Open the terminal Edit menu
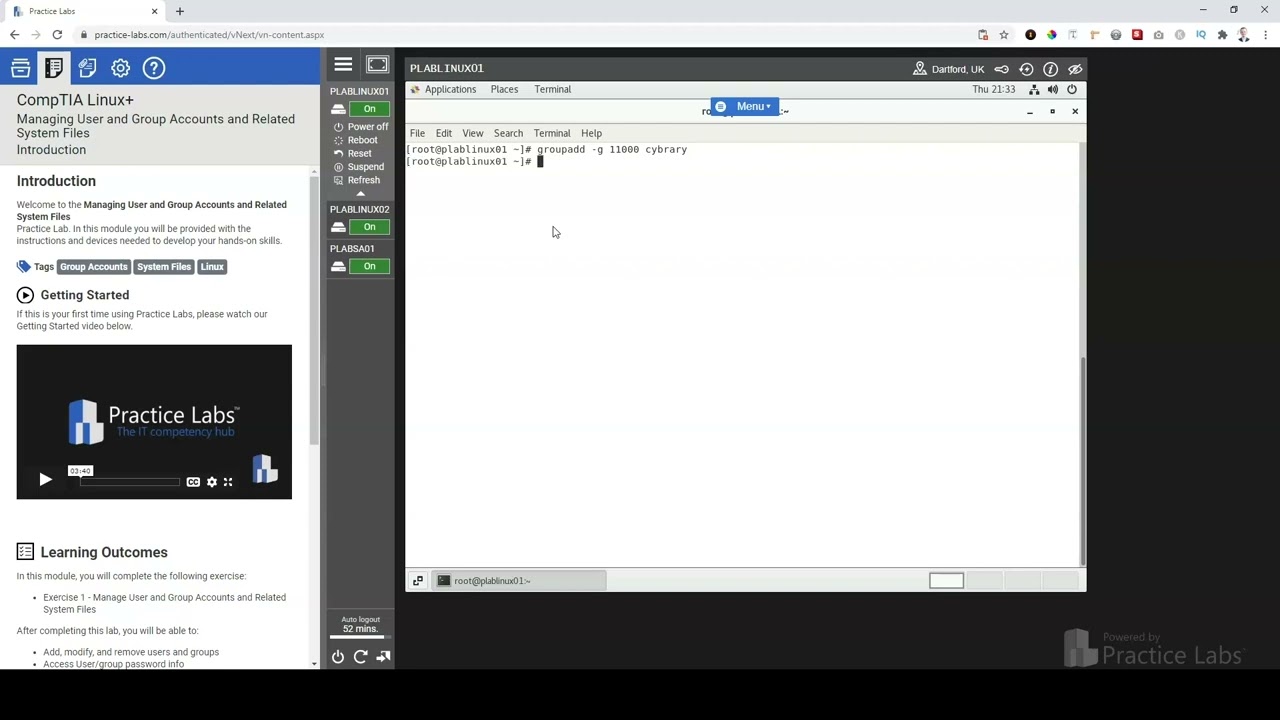 pyautogui.click(x=443, y=133)
